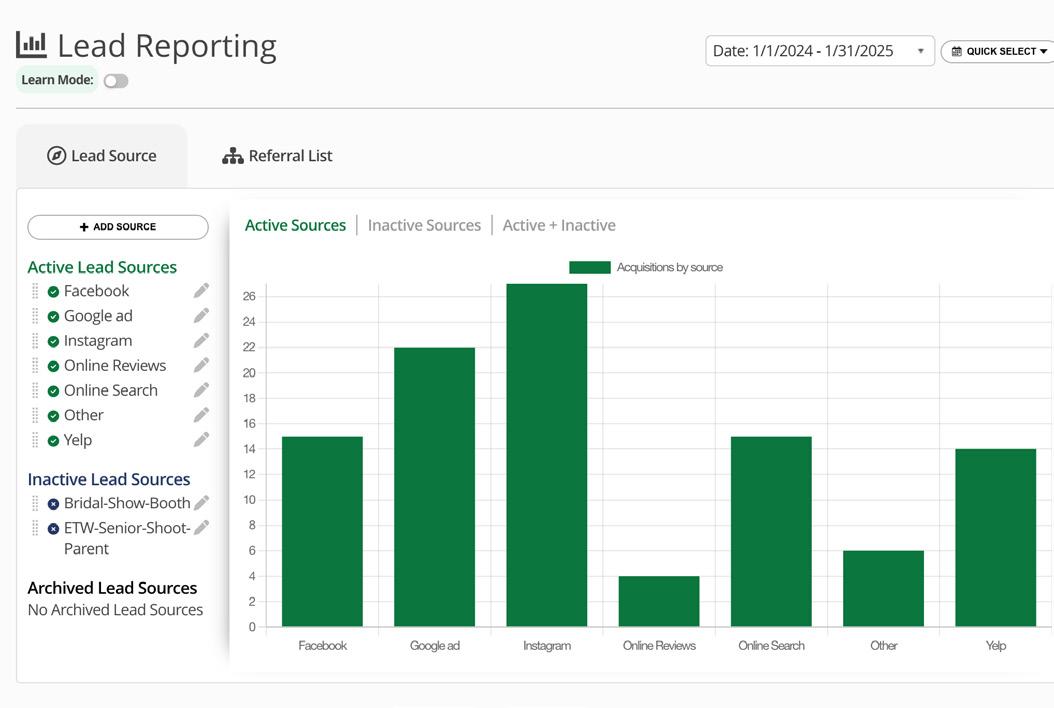Expand the Quick Select menu
The image size is (1054, 708).
click(x=998, y=51)
